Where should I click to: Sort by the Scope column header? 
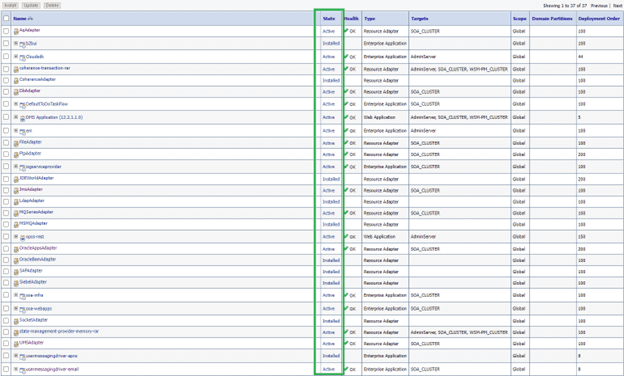[x=519, y=19]
